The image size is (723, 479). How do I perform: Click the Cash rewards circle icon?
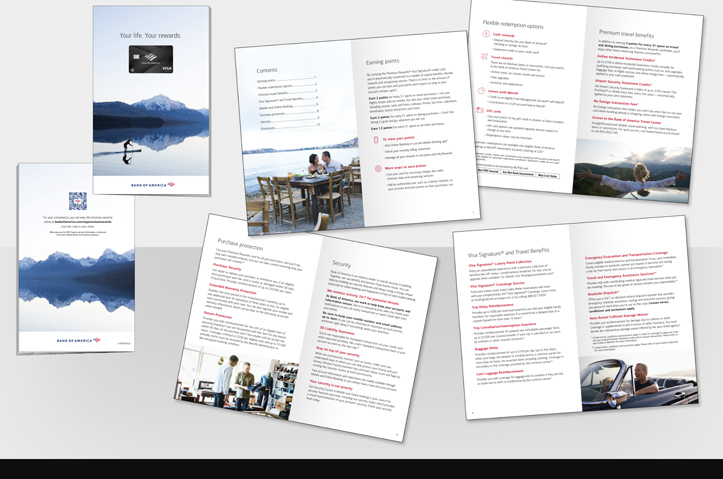click(486, 34)
